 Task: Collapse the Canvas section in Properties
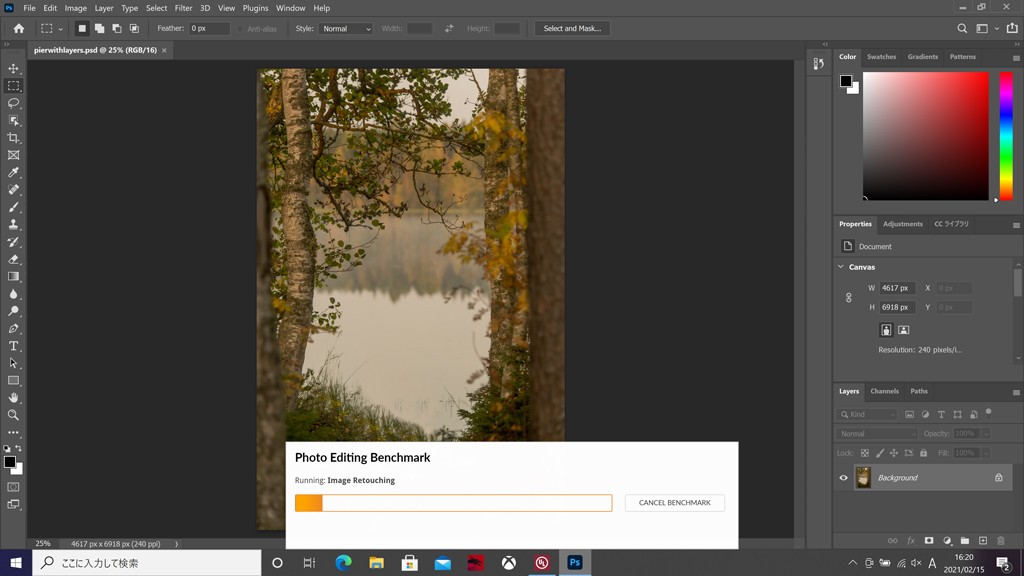tap(841, 267)
